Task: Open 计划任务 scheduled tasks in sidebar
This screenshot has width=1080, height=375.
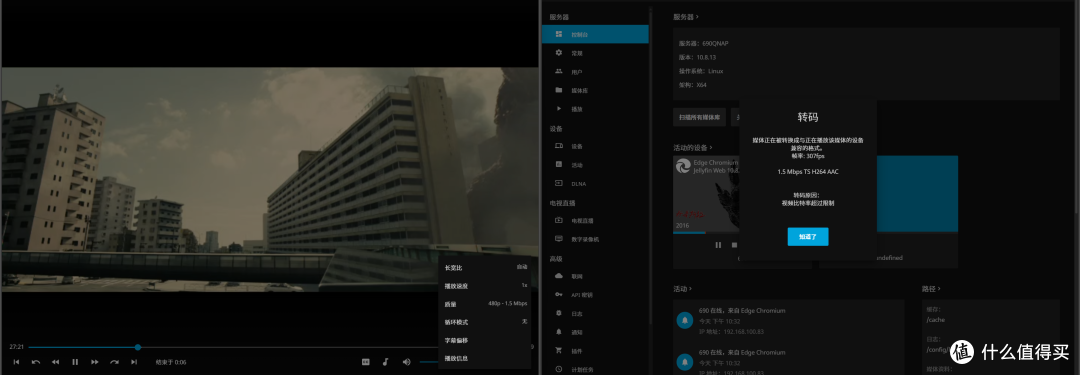Action: 595,369
